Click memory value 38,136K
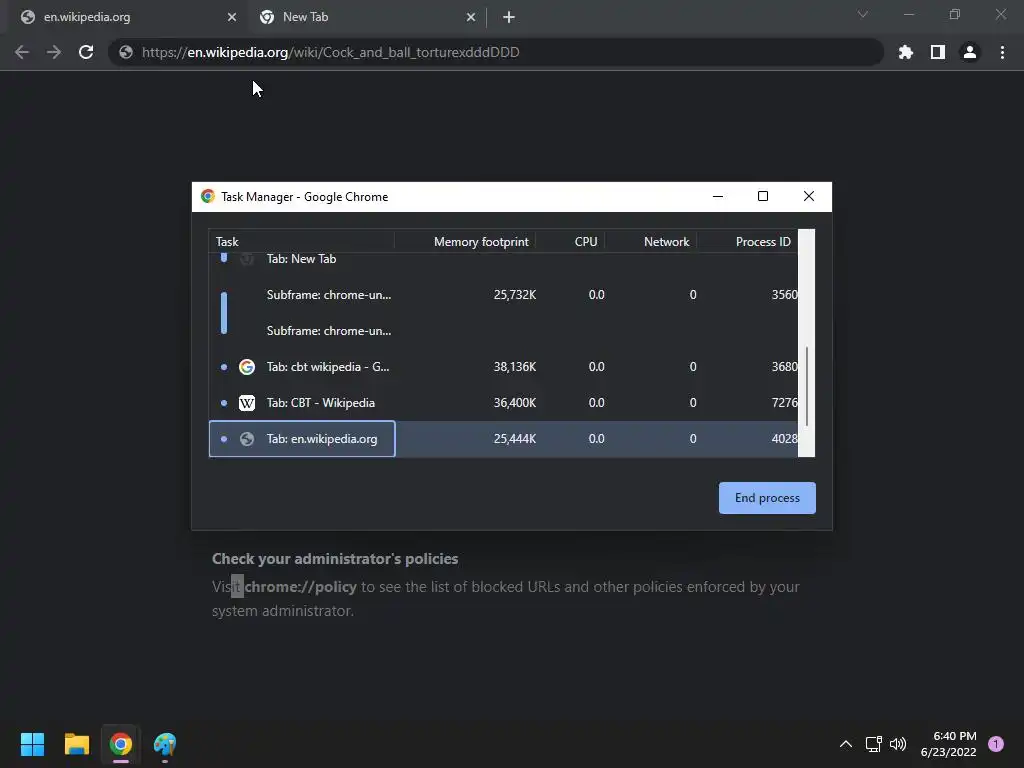Viewport: 1024px width, 768px height. [515, 366]
